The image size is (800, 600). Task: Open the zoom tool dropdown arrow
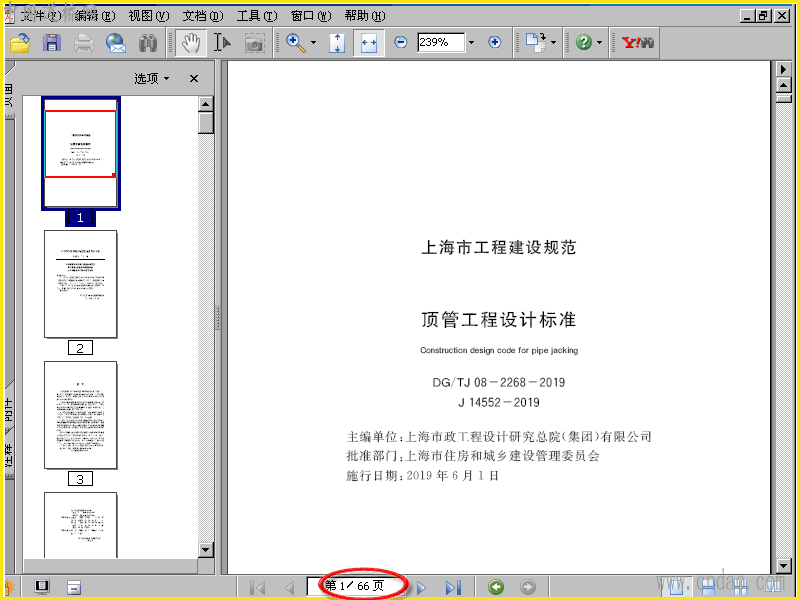coord(313,43)
